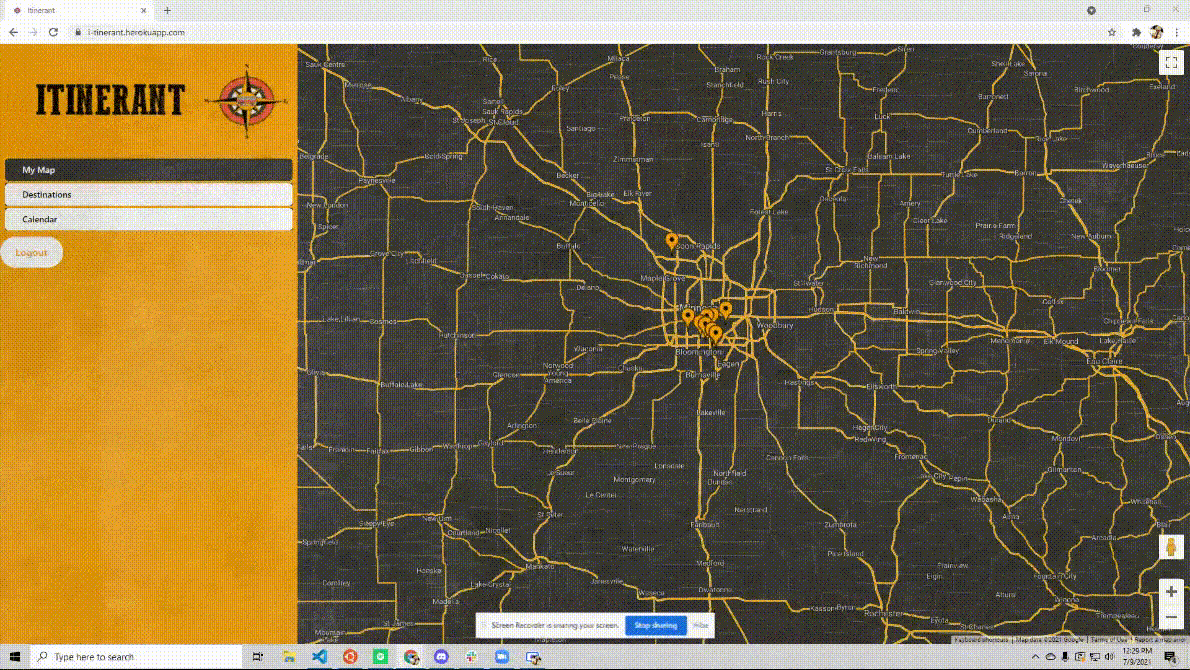Screen dimensions: 1190x670
Task: Launch Visual Studio Code from taskbar
Action: click(x=320, y=656)
